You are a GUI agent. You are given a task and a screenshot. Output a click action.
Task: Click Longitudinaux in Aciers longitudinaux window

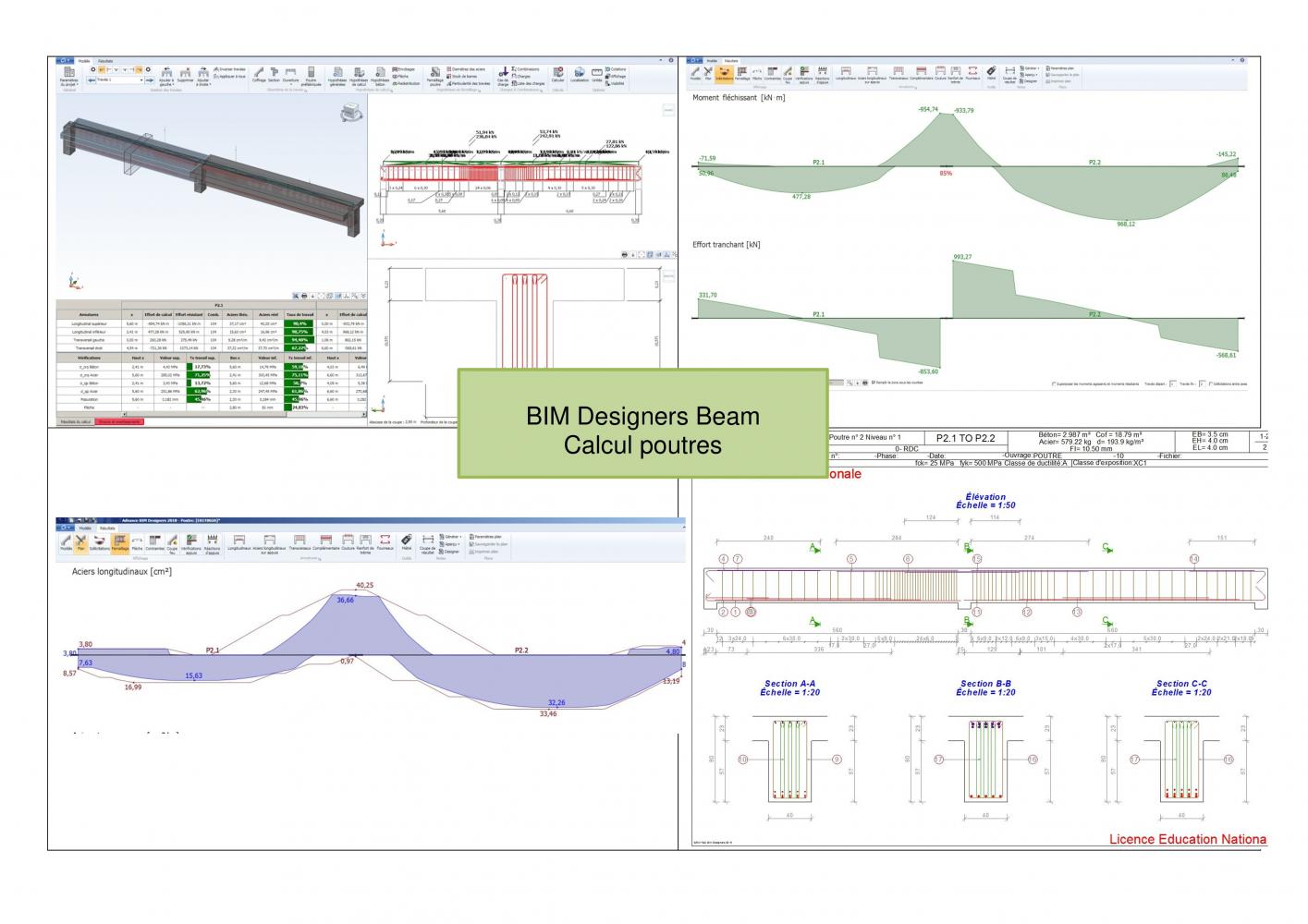(x=239, y=543)
